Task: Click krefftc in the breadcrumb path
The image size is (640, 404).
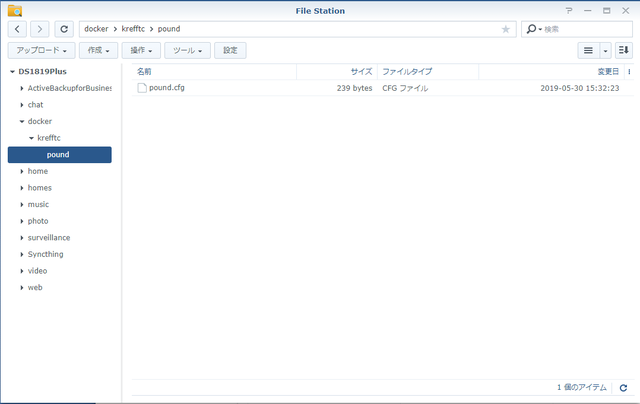Action: click(x=133, y=29)
